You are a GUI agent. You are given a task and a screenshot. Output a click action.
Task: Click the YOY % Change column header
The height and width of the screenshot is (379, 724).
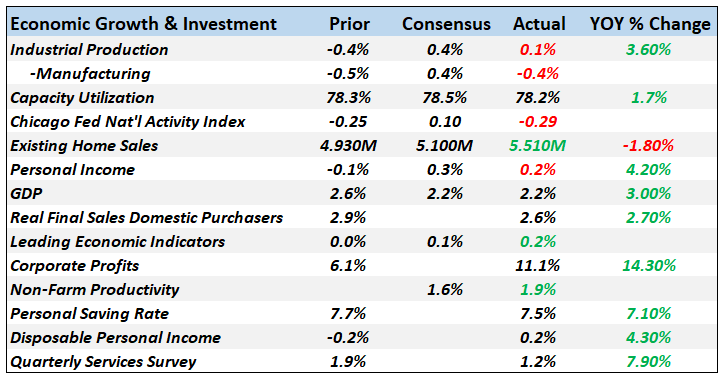(650, 24)
